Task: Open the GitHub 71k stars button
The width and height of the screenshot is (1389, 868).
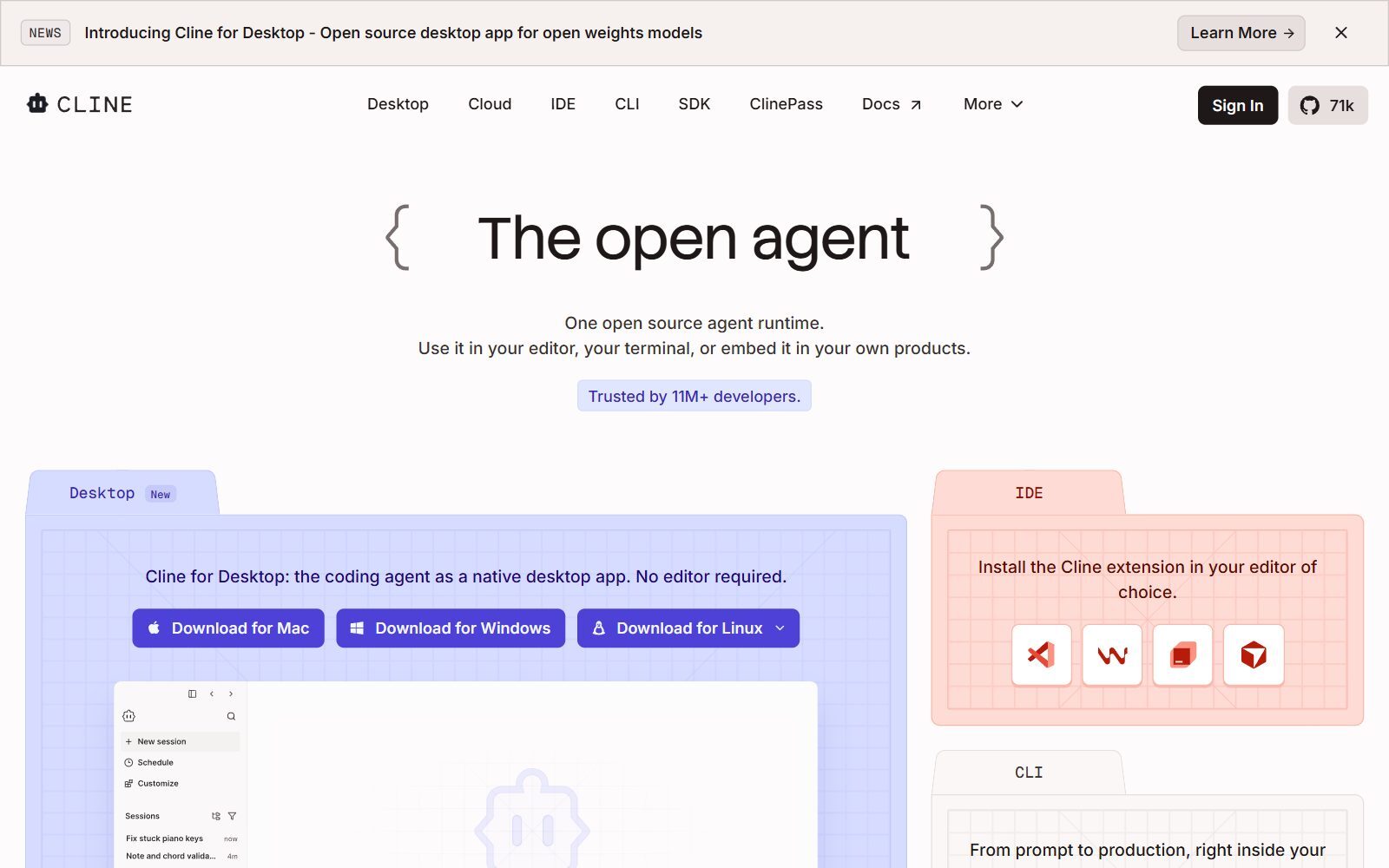Action: tap(1327, 105)
